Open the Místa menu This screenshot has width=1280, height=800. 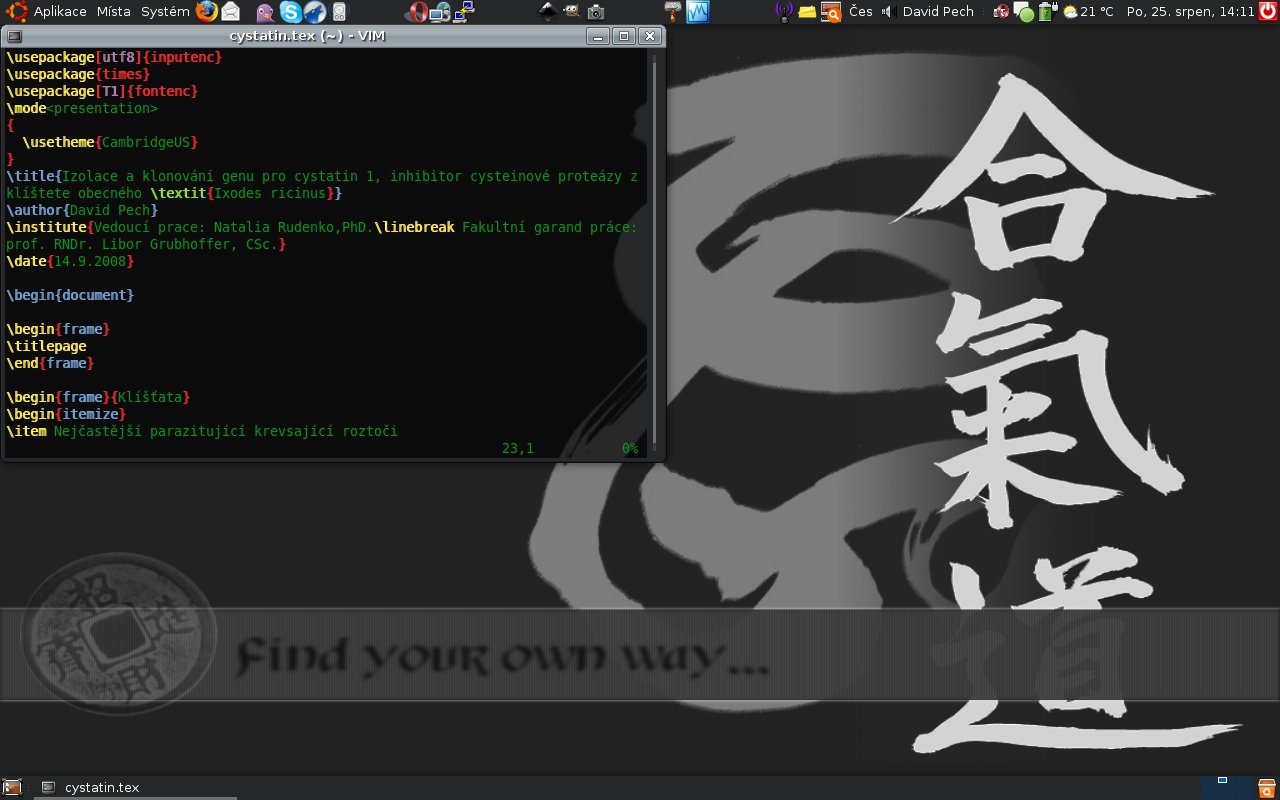114,12
